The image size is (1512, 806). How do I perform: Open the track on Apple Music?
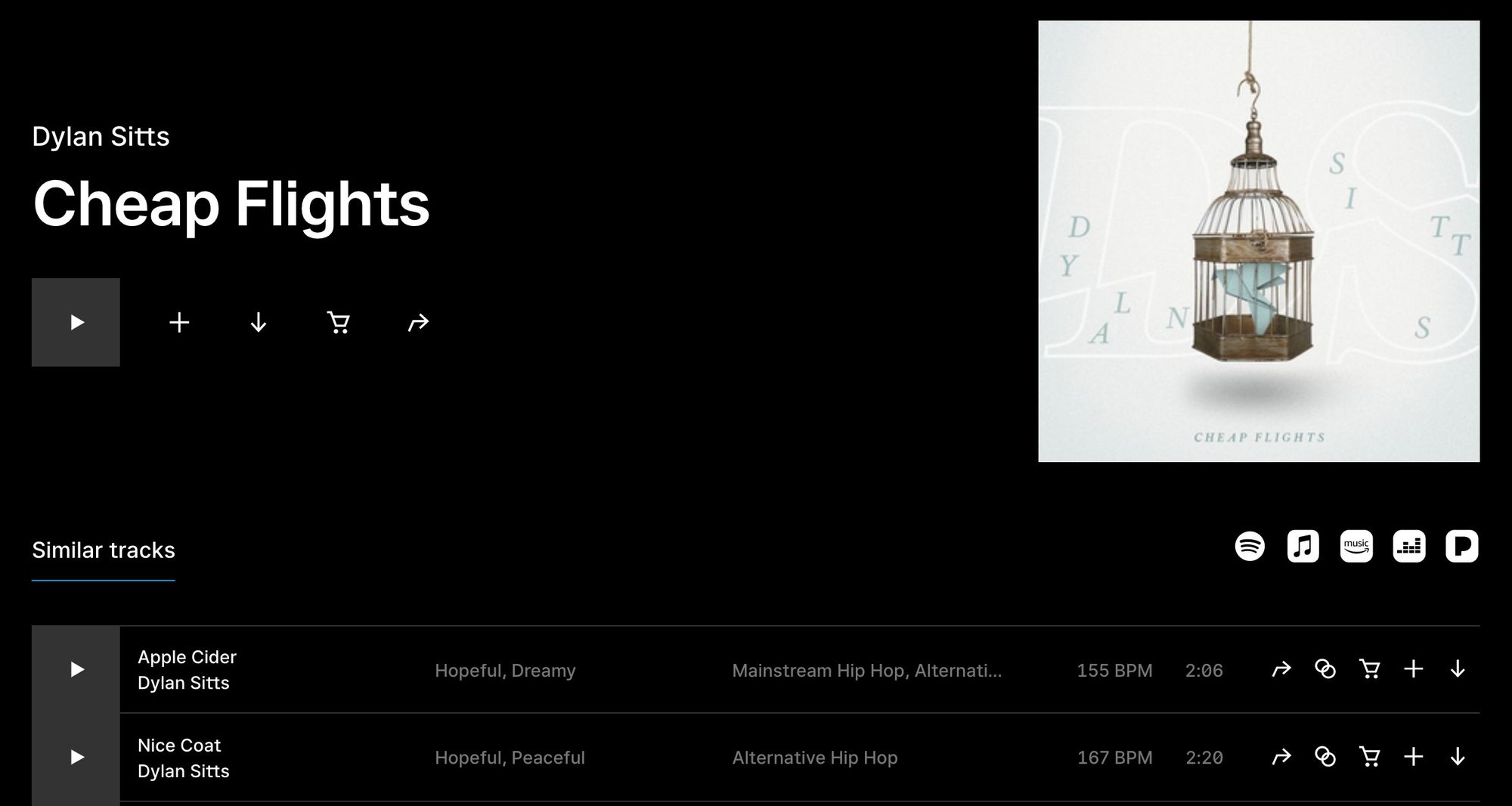(x=1303, y=546)
